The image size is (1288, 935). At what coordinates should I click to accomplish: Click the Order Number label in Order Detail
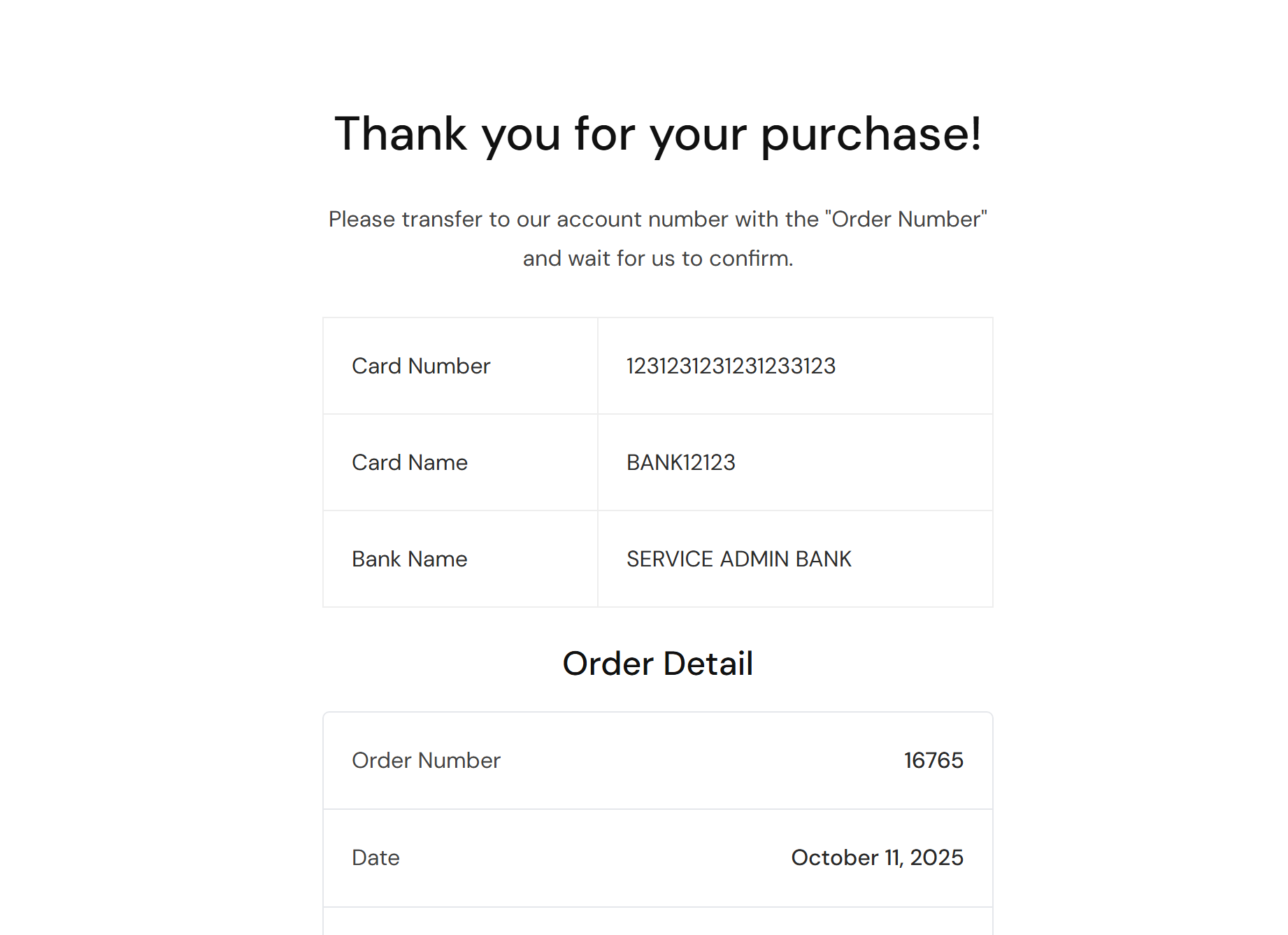(x=426, y=760)
